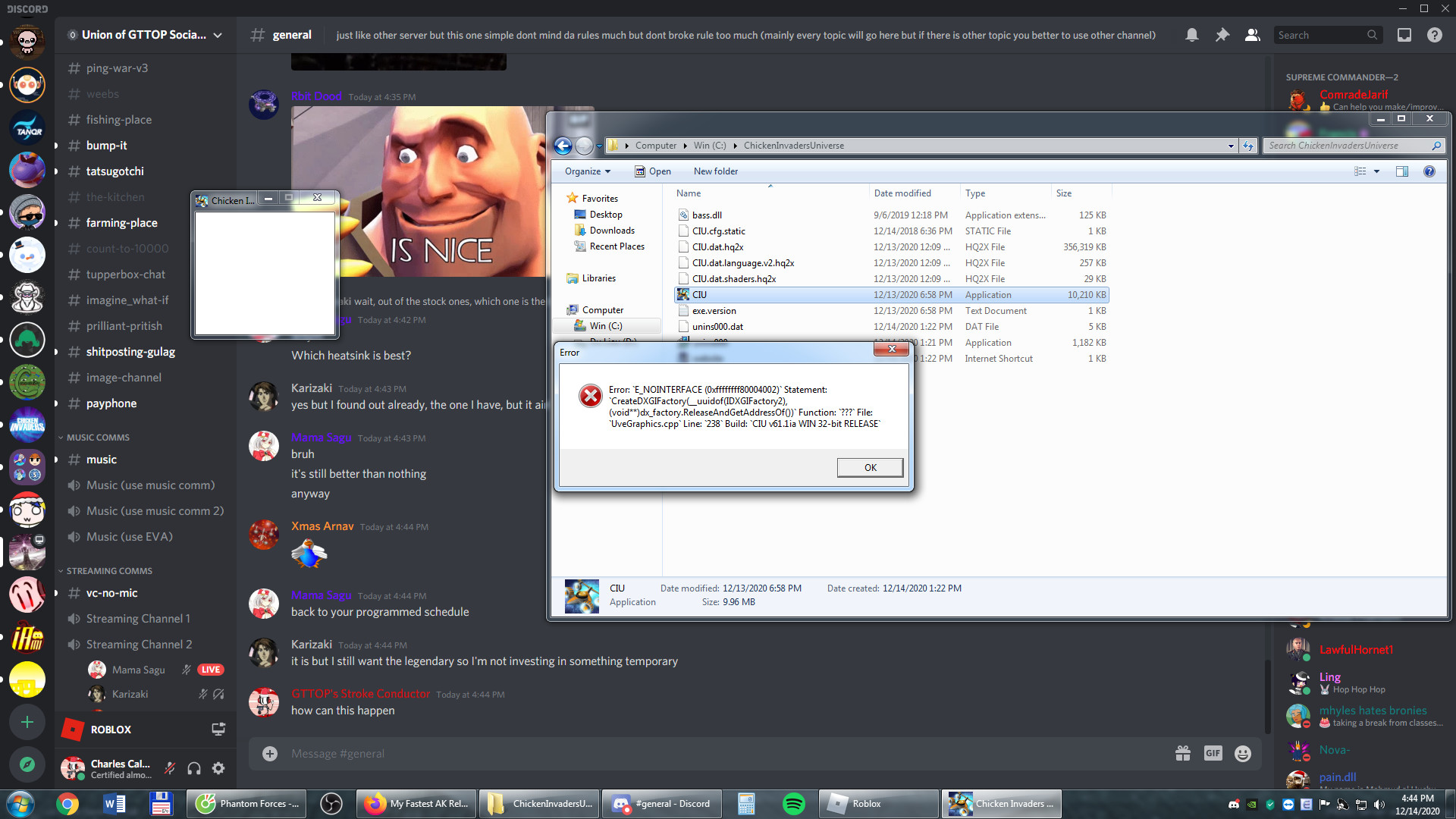This screenshot has width=1456, height=819.
Task: Open the emoji picker
Action: (1242, 753)
